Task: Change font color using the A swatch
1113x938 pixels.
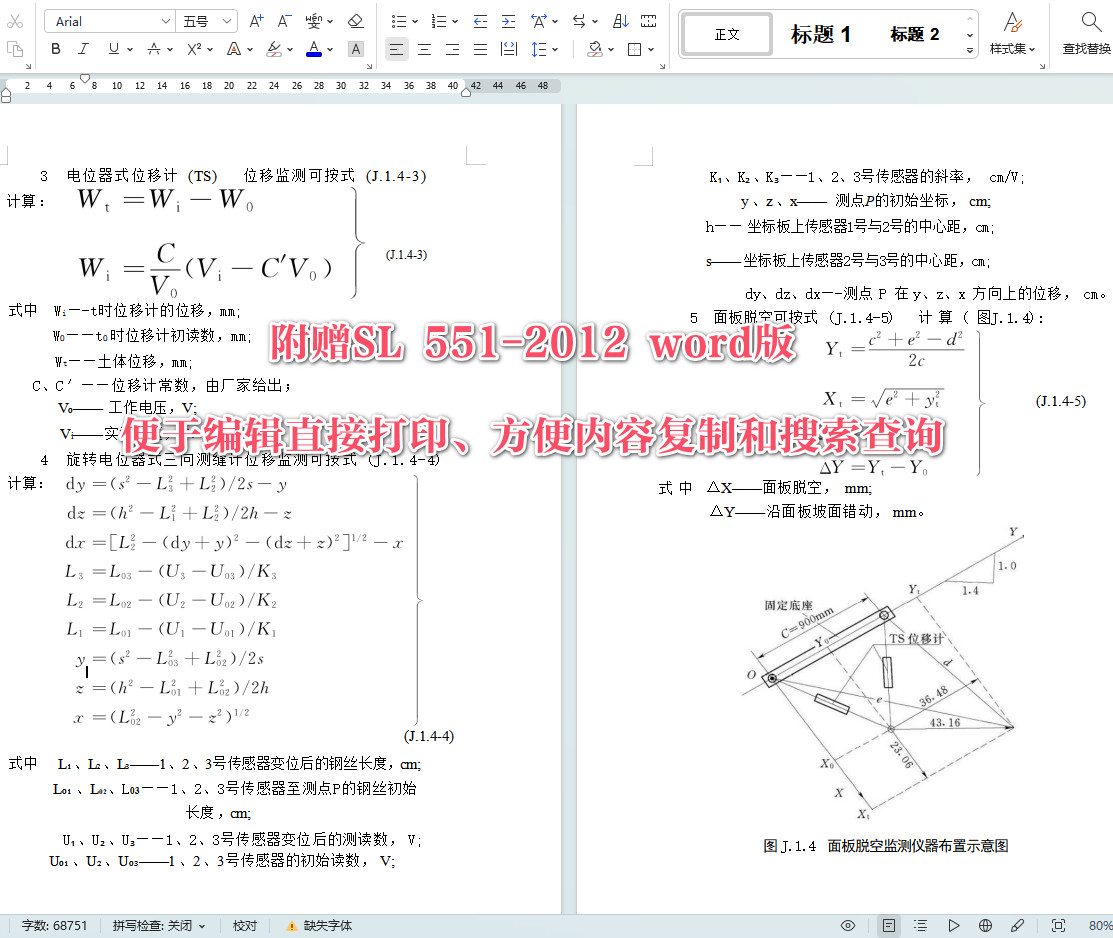Action: 311,49
